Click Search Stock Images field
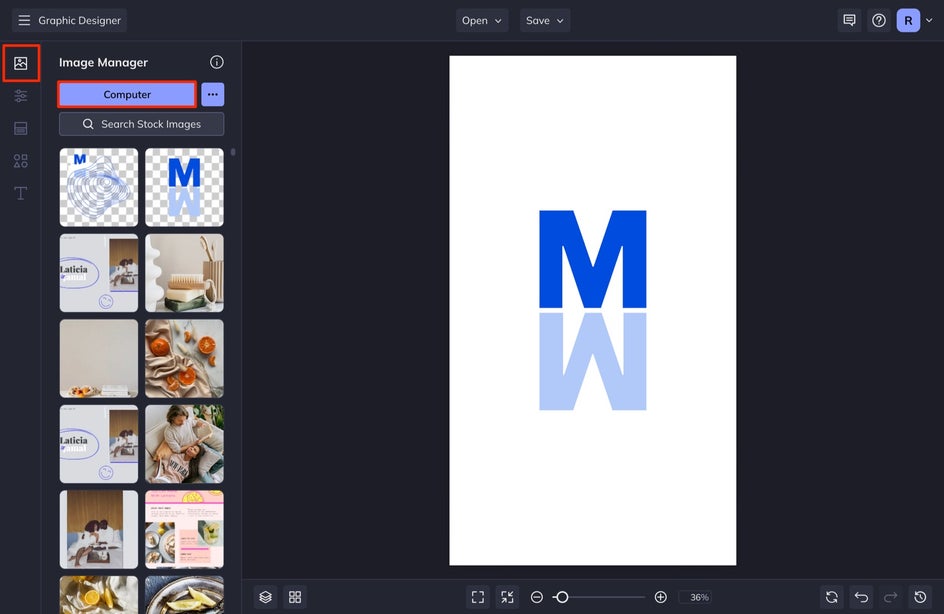Screen dimensions: 944x614 click(141, 124)
